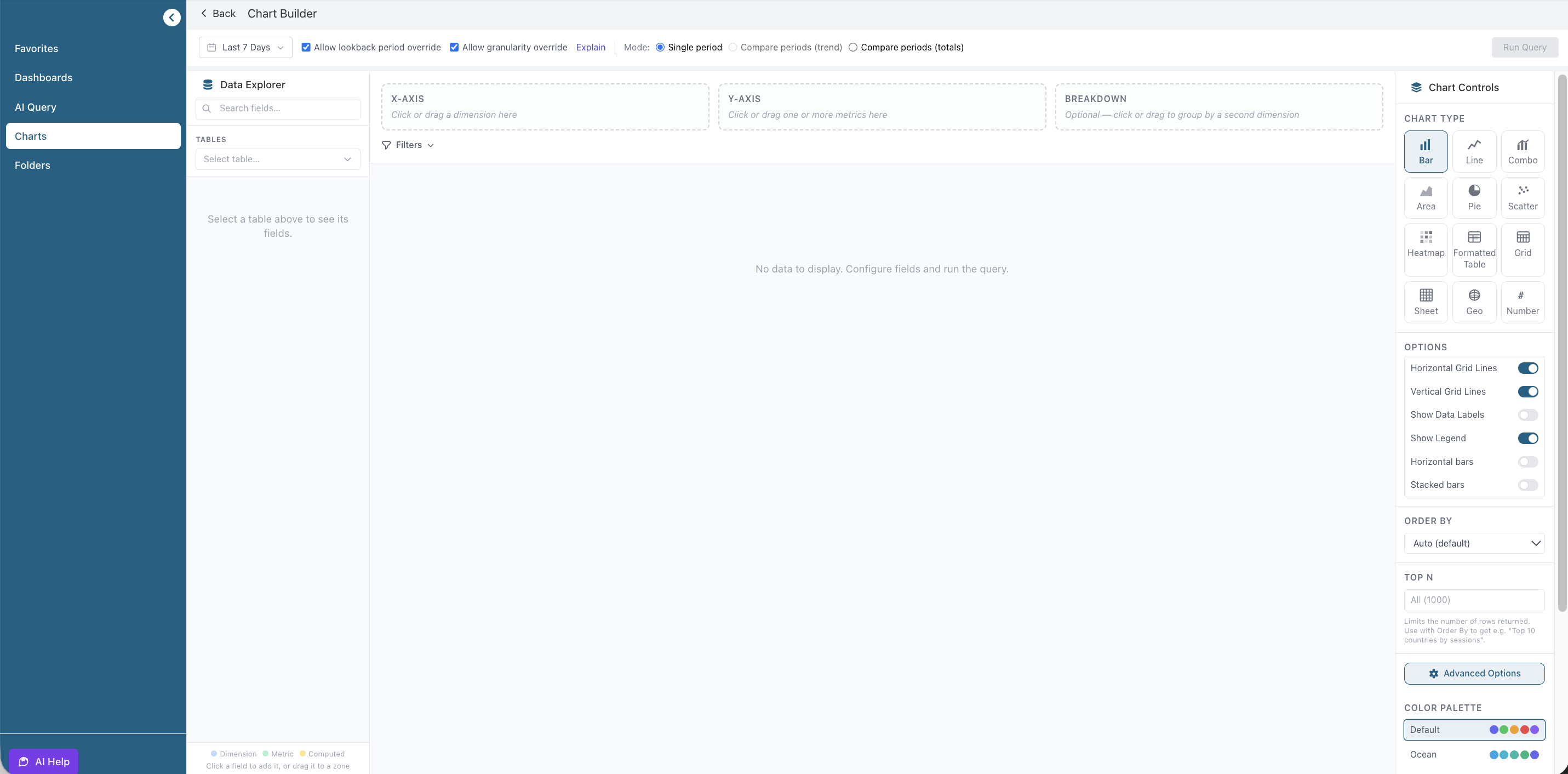Image resolution: width=1568 pixels, height=774 pixels.
Task: Click the Top N input field
Action: coord(1474,600)
